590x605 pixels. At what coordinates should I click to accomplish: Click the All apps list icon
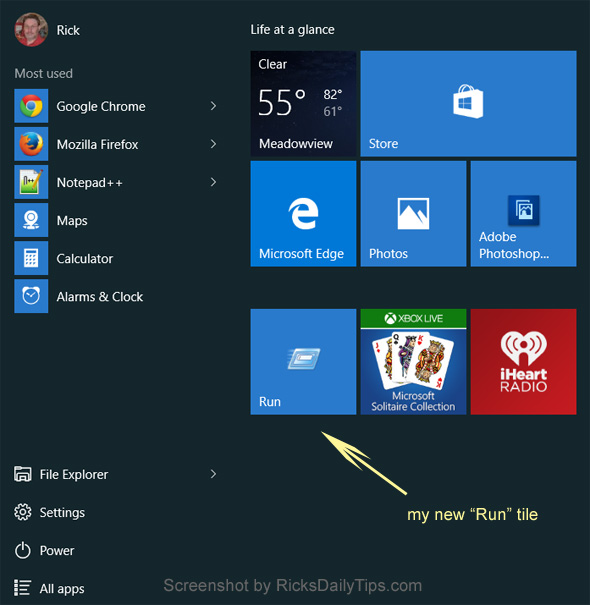[x=22, y=588]
